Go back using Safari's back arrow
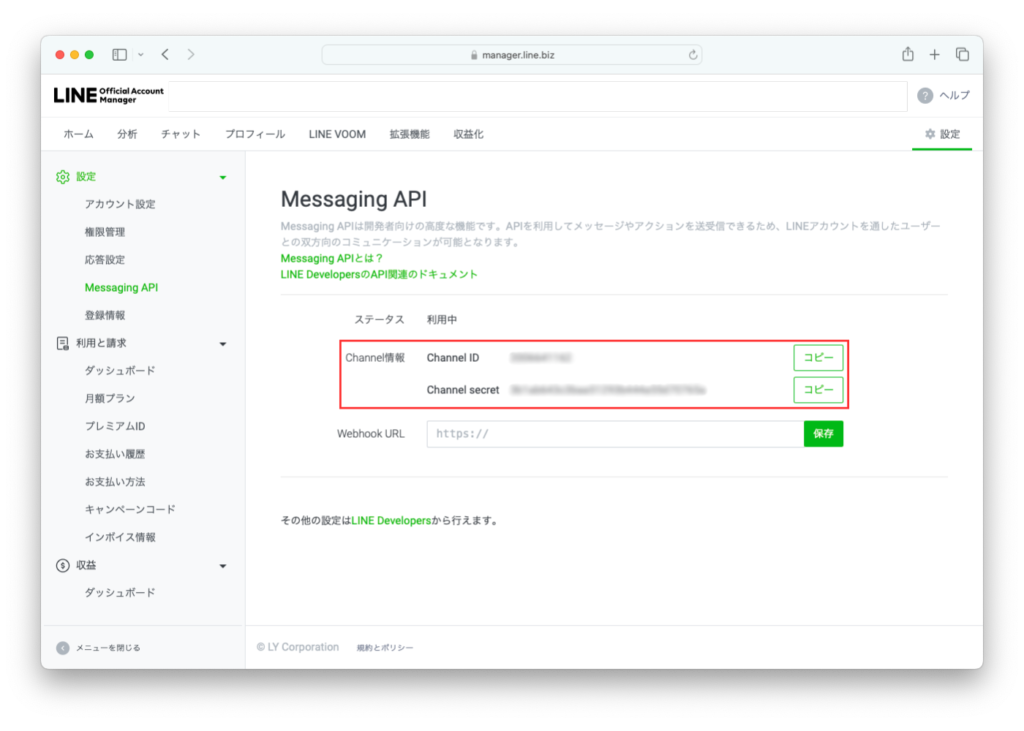1024x731 pixels. [165, 55]
